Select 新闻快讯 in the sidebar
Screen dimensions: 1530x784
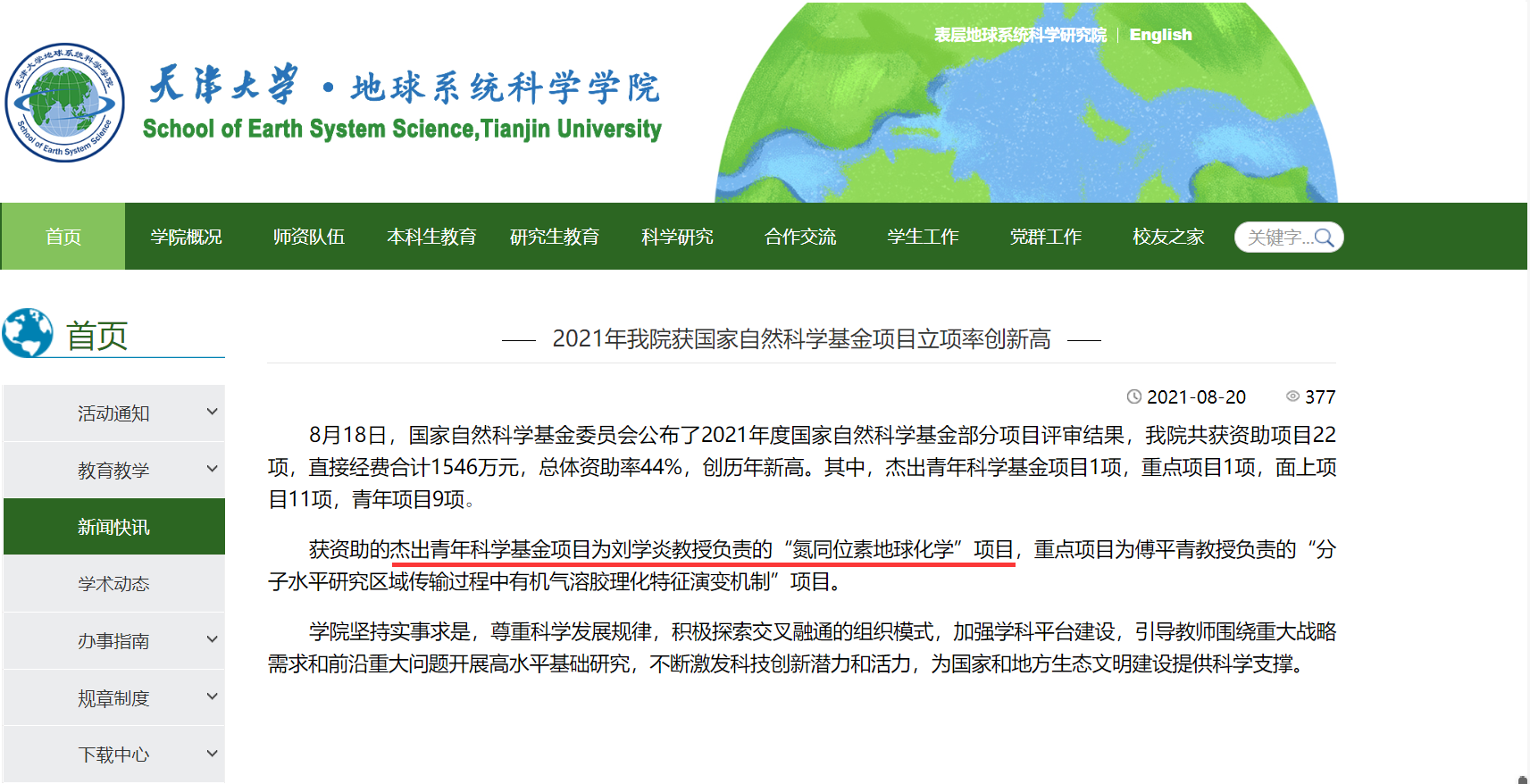(113, 527)
